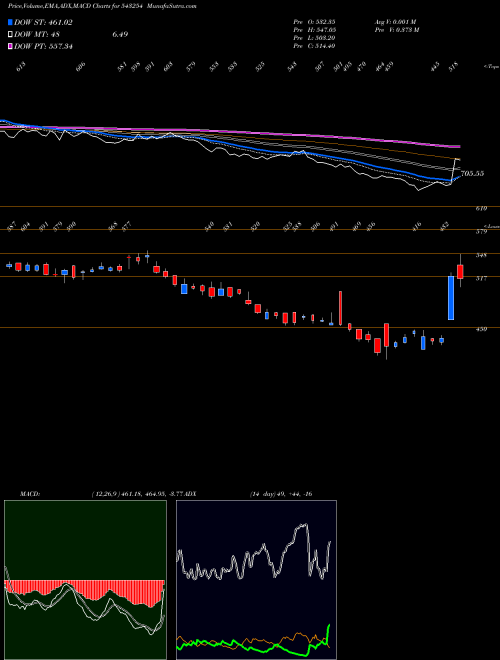Viewport: 500px width, 660px height.
Task: Click the 'Pre V: 0.373 M' volume value
Action: click(396, 30)
